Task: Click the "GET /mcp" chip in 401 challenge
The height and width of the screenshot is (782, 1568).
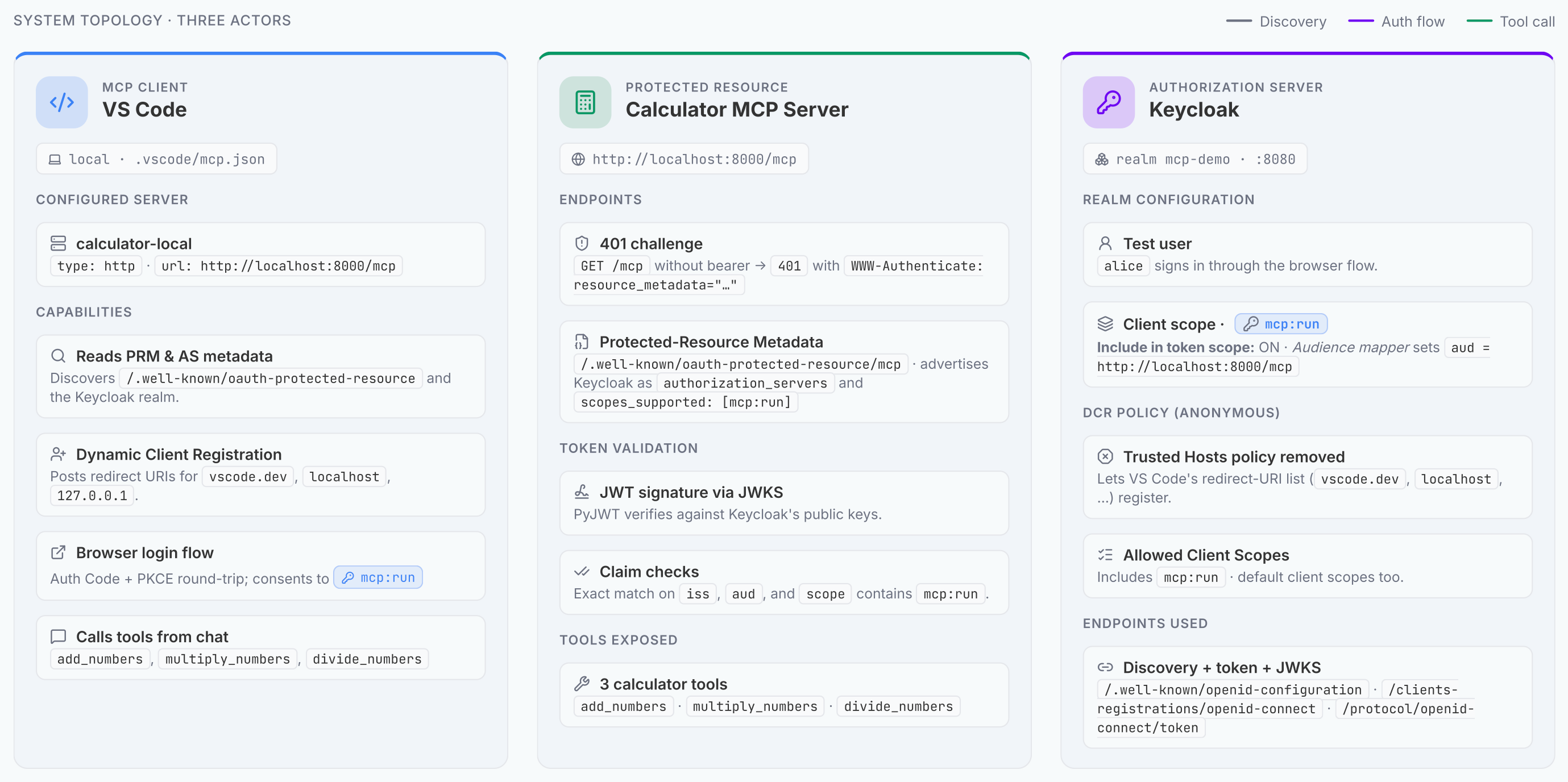Action: click(x=612, y=266)
